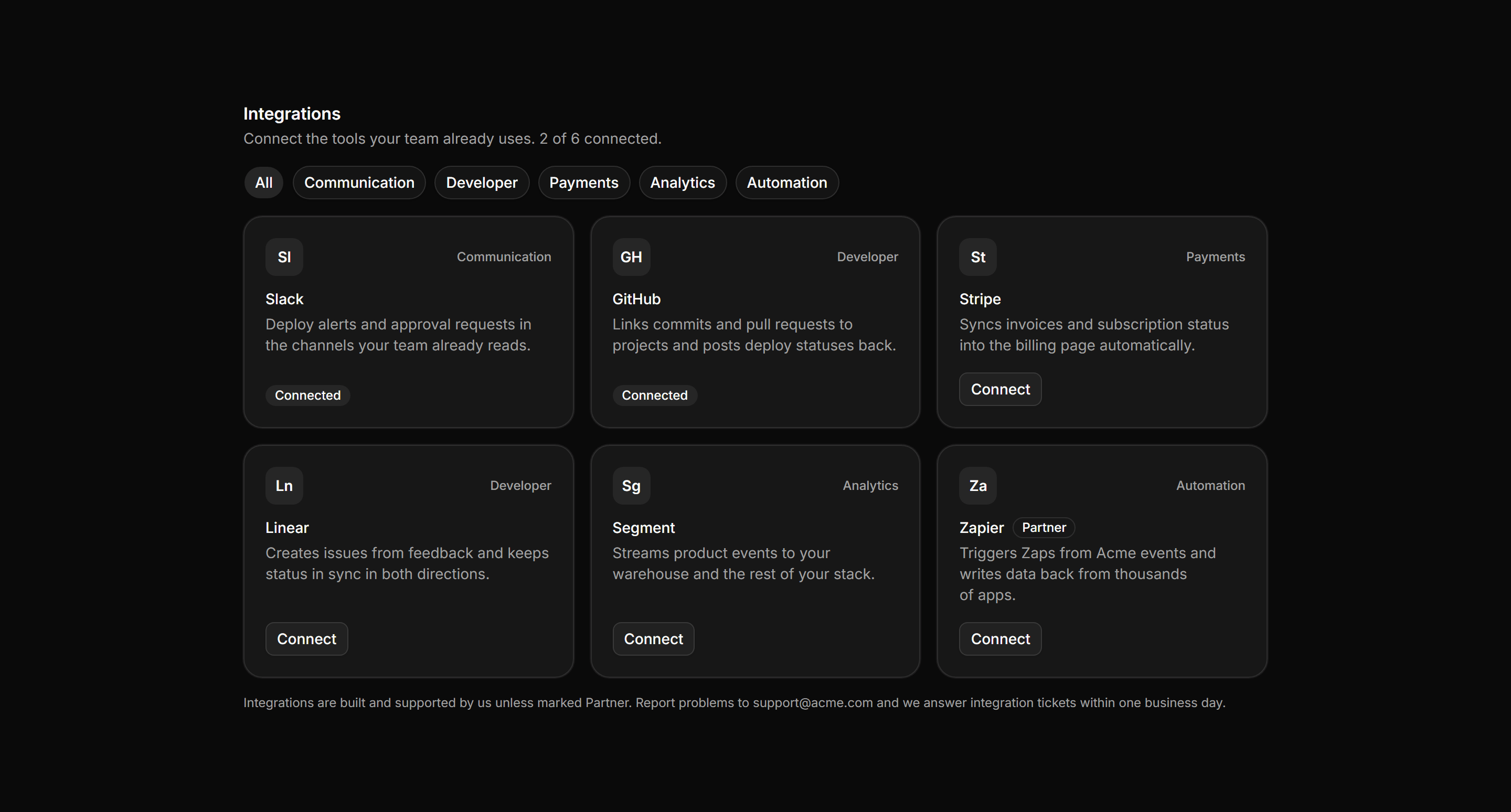Click the Payments label on Stripe card
Viewport: 1511px width, 812px height.
point(1216,257)
